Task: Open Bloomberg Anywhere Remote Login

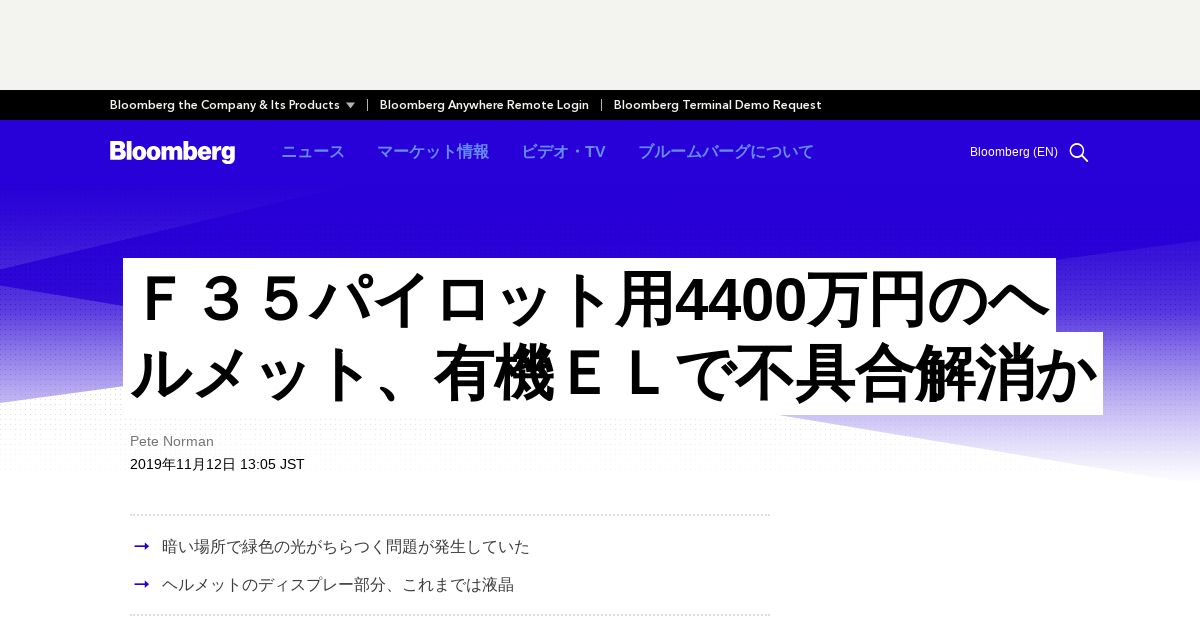Action: coord(484,105)
